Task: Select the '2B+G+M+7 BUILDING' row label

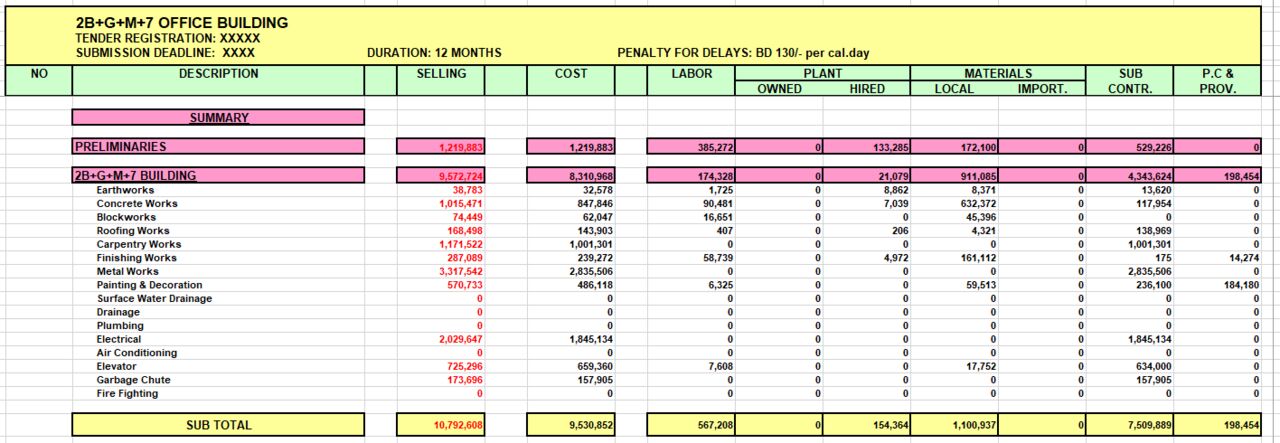Action: [x=218, y=175]
